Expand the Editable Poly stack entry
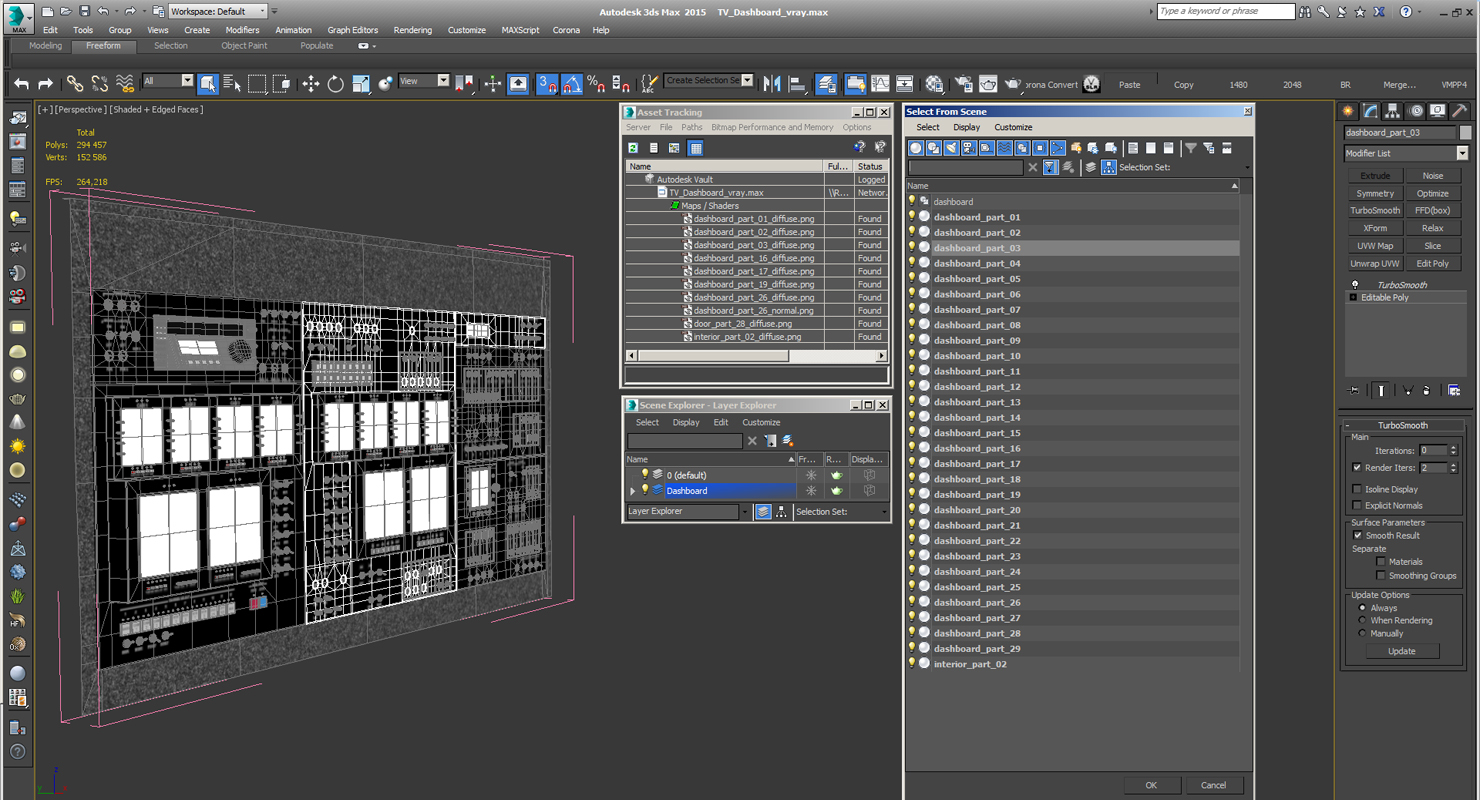The image size is (1480, 800). [1354, 298]
